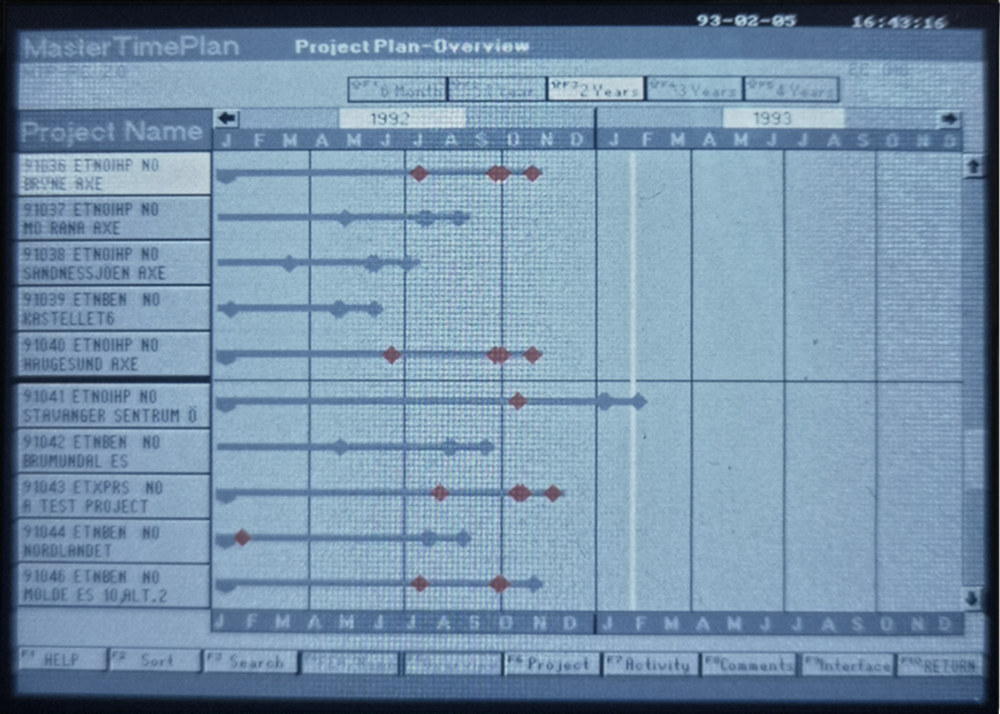Click the MasterTimePlan application title

(x=131, y=47)
